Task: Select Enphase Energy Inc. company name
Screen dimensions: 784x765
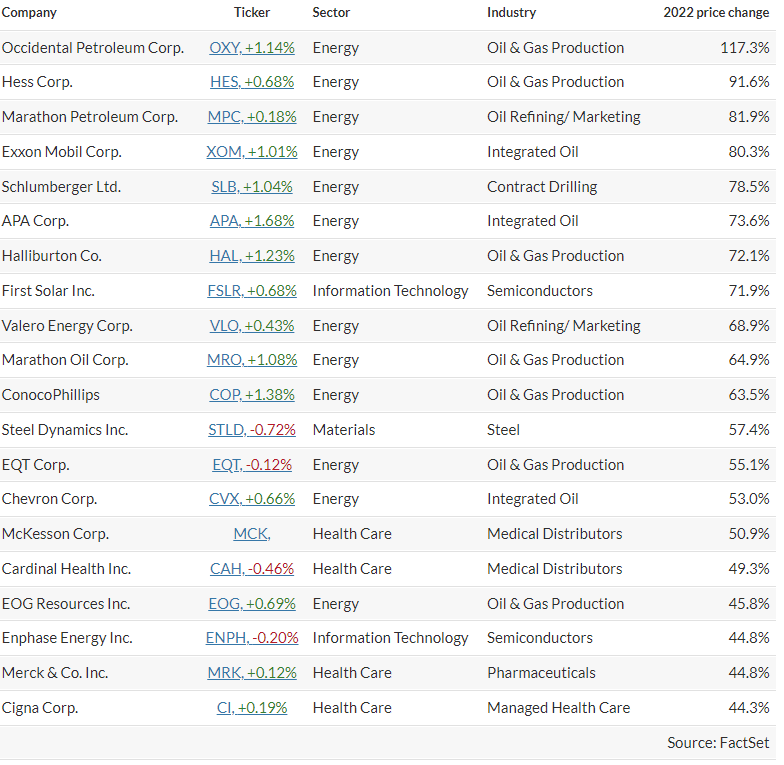Action: click(67, 638)
